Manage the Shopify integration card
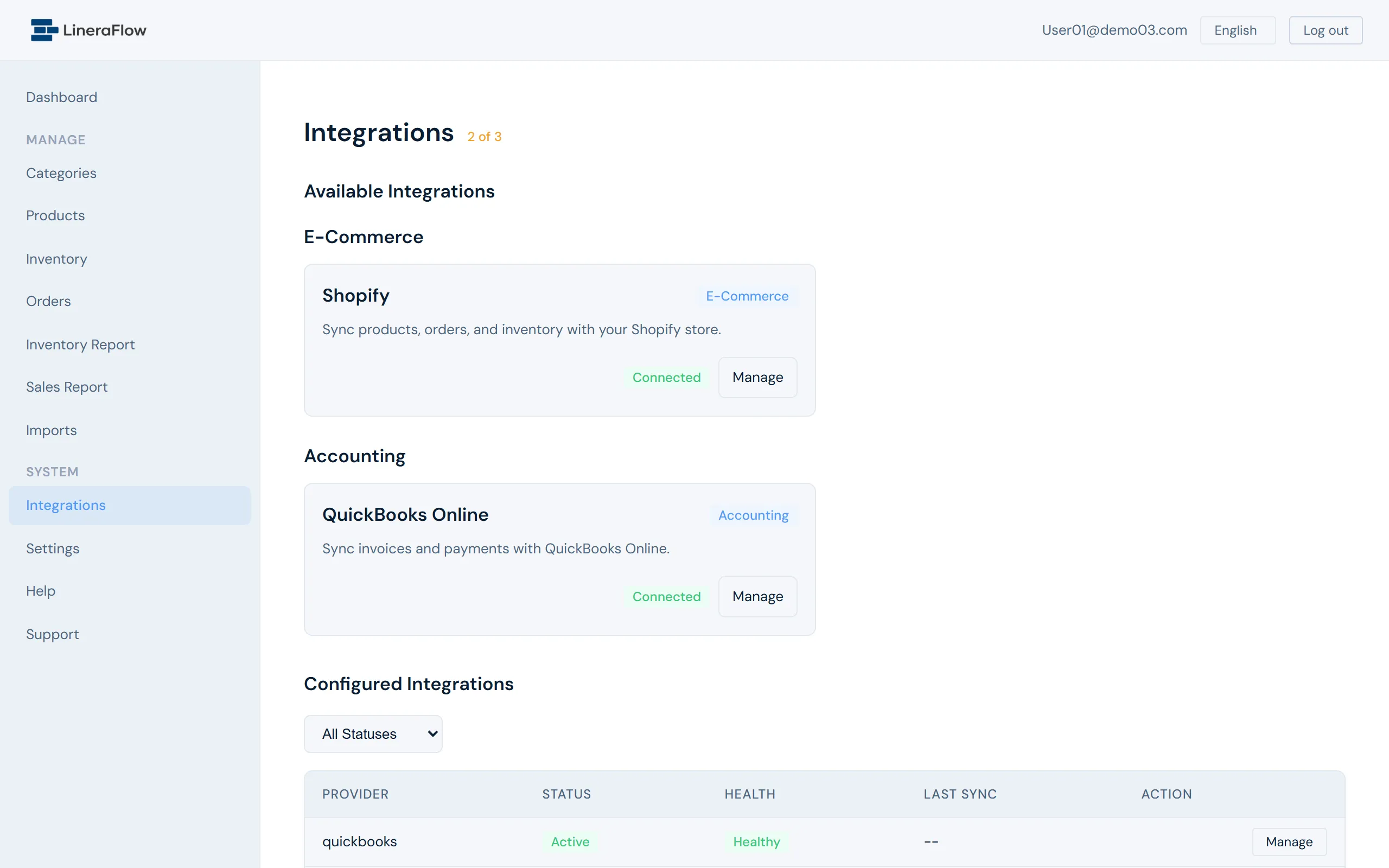This screenshot has height=868, width=1389. click(x=757, y=377)
